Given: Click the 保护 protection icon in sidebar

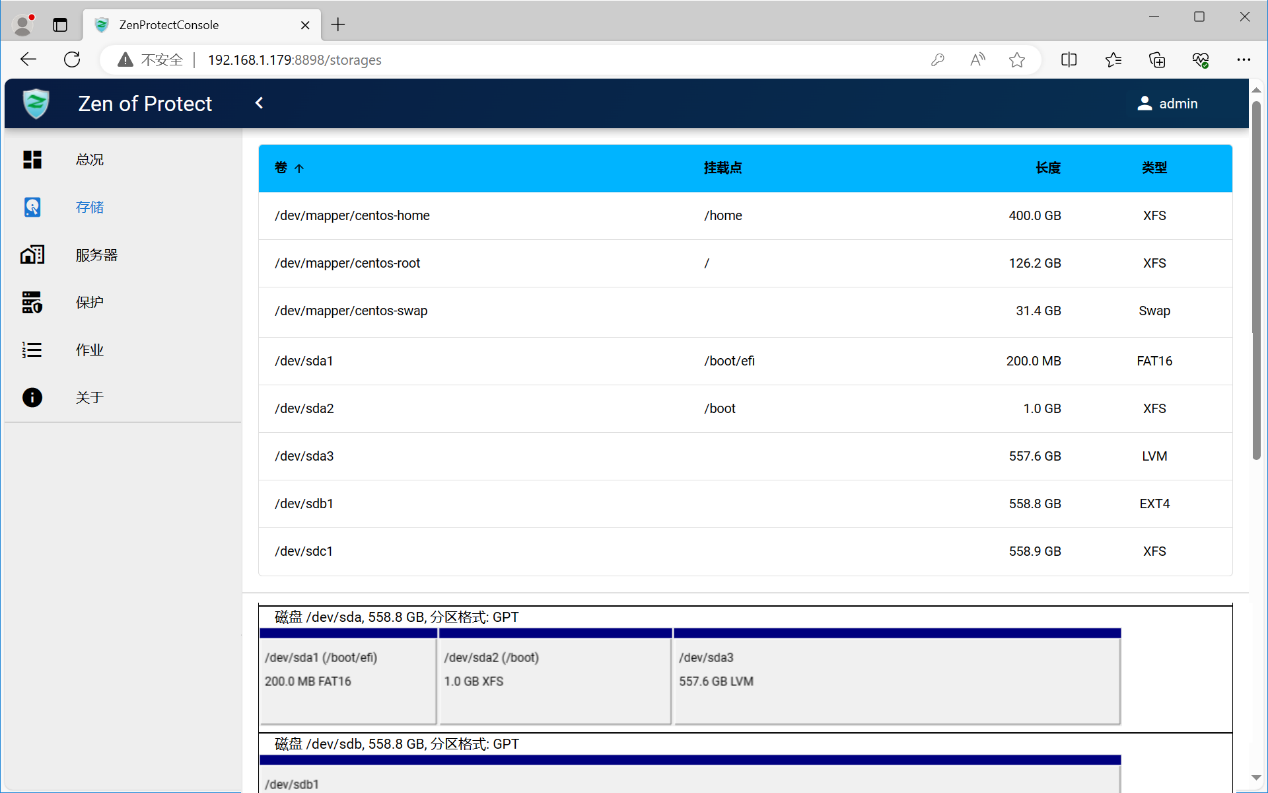Looking at the screenshot, I should tap(33, 302).
